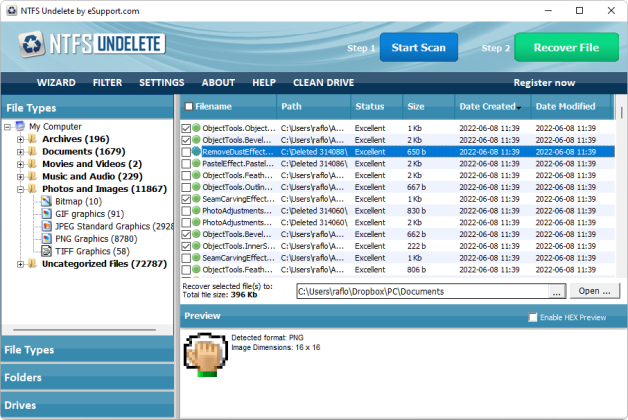628x420 pixels.
Task: Click the Music and Audio folder icon
Action: [x=33, y=176]
